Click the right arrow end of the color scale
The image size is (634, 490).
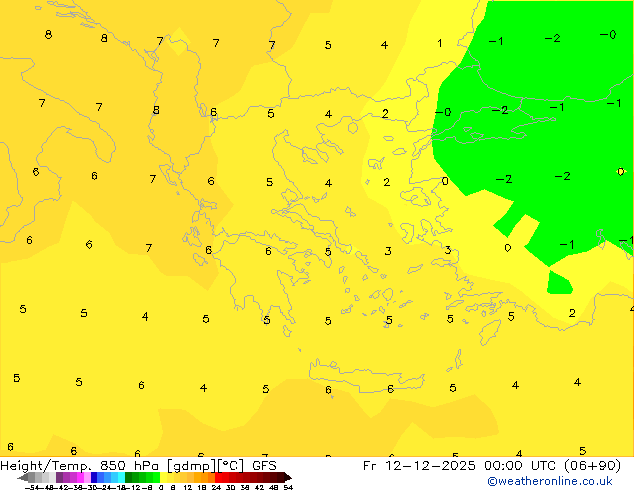pos(288,477)
